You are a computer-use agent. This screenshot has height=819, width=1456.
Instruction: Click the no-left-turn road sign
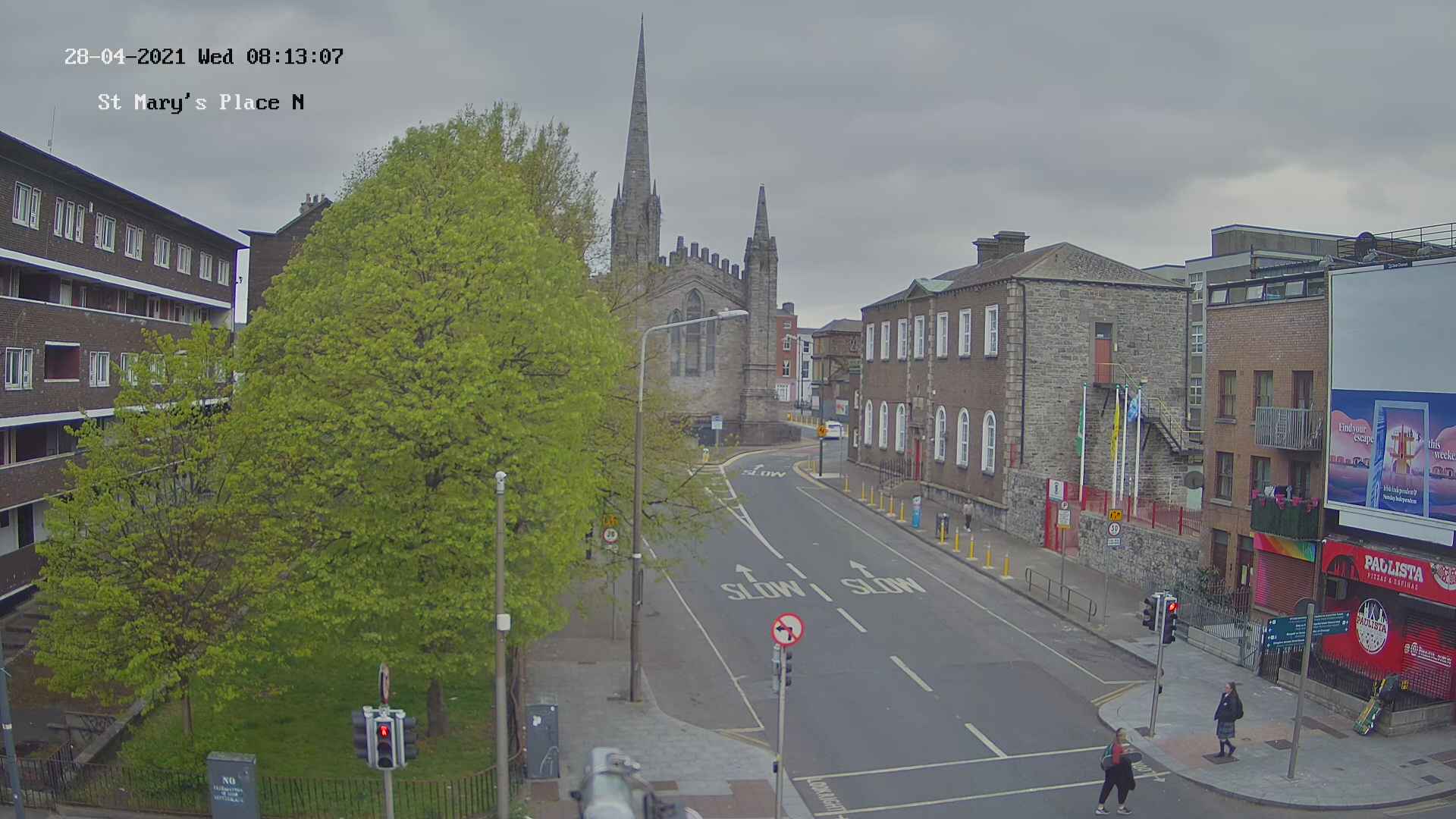tap(787, 629)
